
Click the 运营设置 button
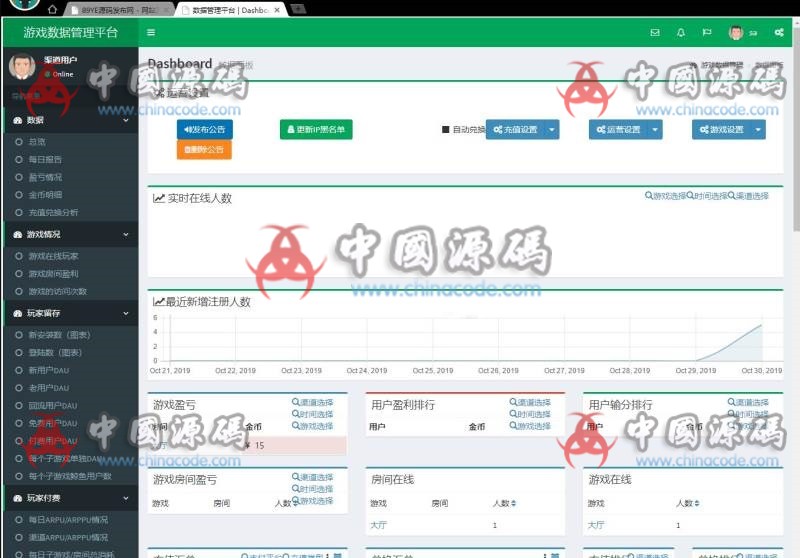tap(618, 130)
